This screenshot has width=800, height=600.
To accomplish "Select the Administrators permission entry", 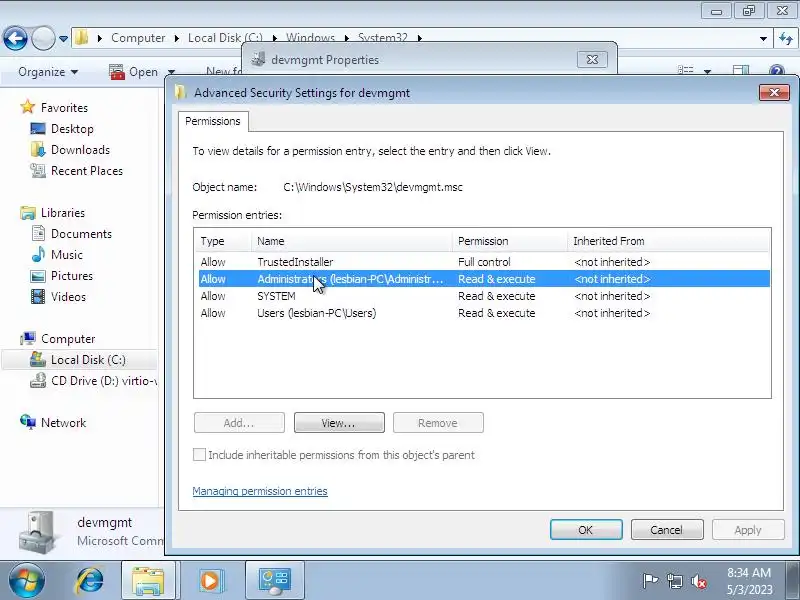I will 484,279.
